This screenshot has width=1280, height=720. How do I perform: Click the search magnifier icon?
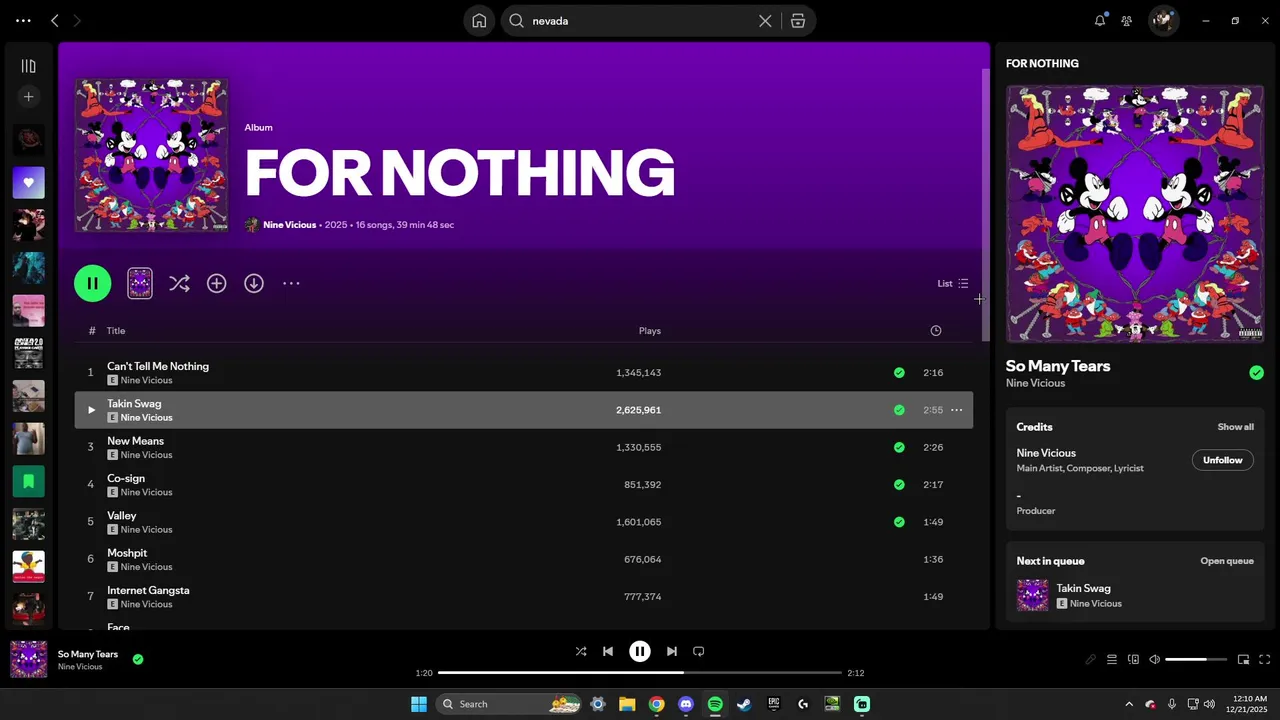[x=516, y=21]
